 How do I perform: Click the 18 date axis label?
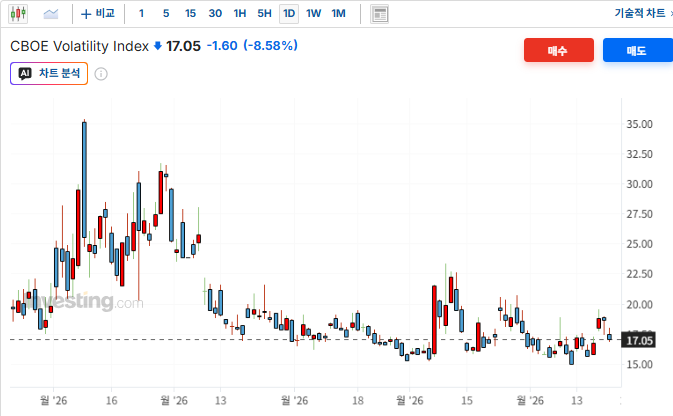click(358, 401)
